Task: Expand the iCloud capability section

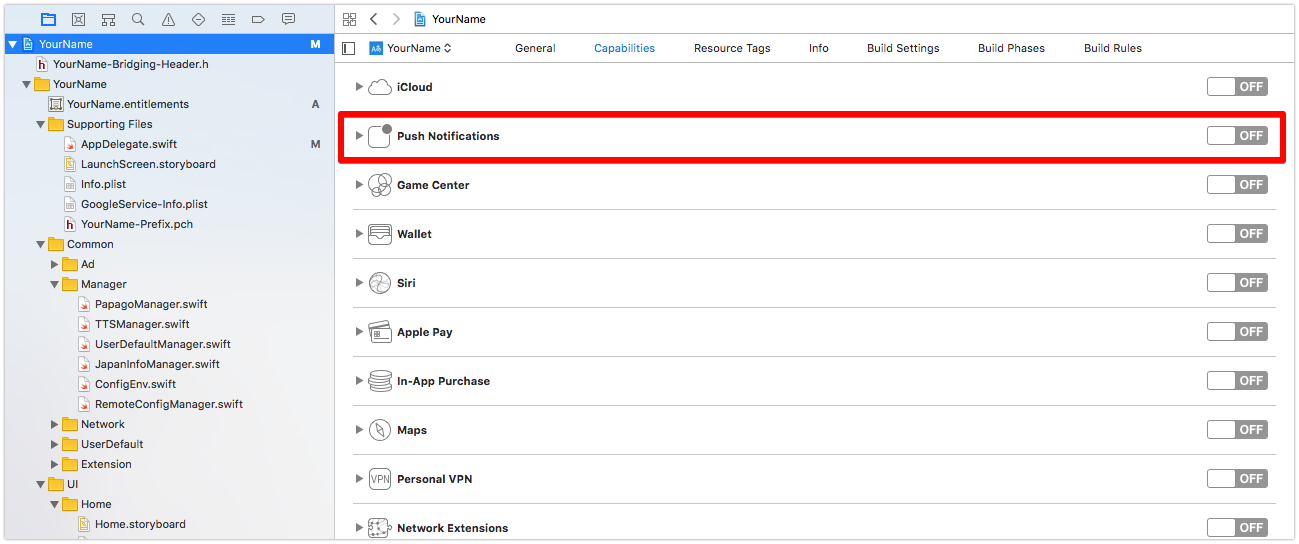Action: 359,87
